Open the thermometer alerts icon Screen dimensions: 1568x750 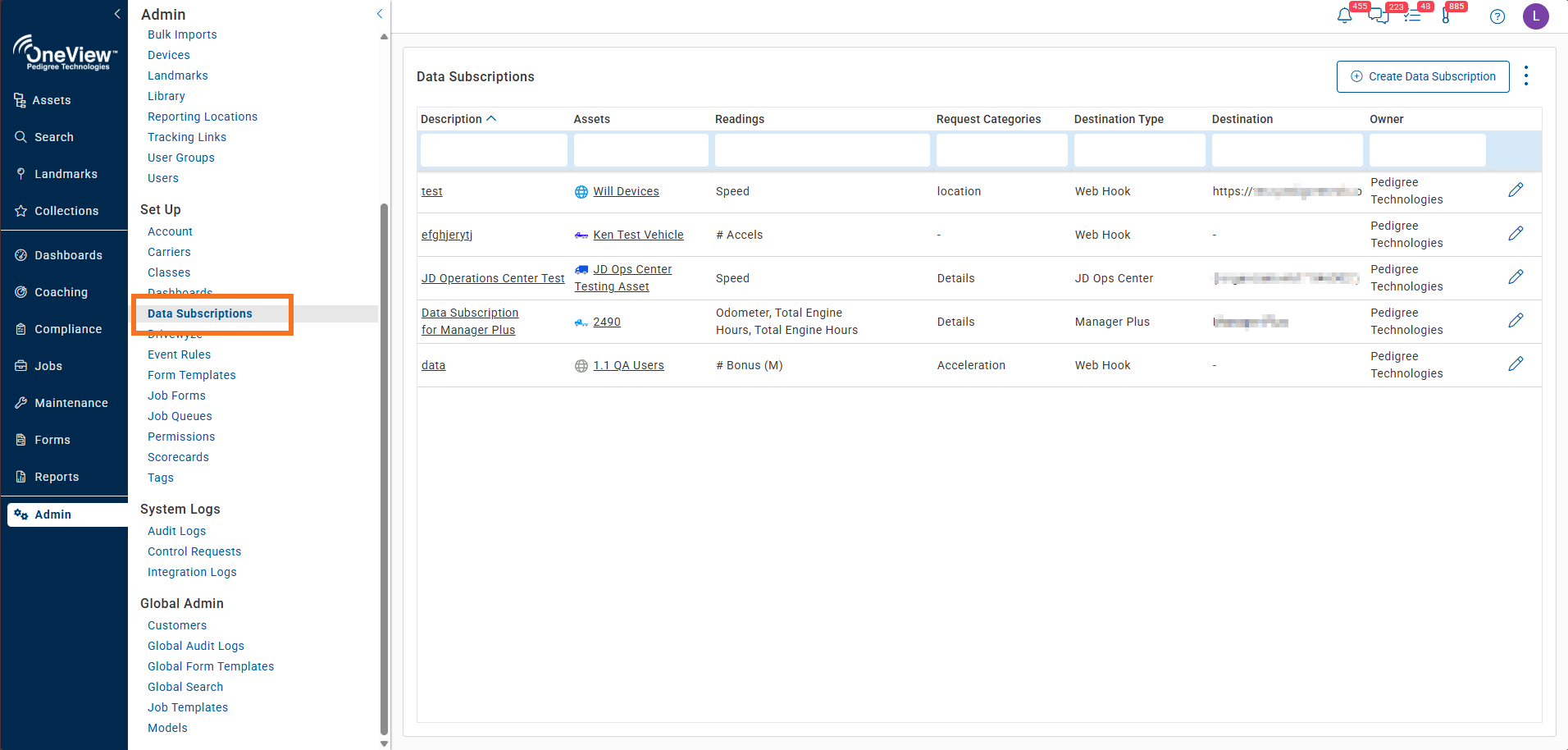(1446, 16)
